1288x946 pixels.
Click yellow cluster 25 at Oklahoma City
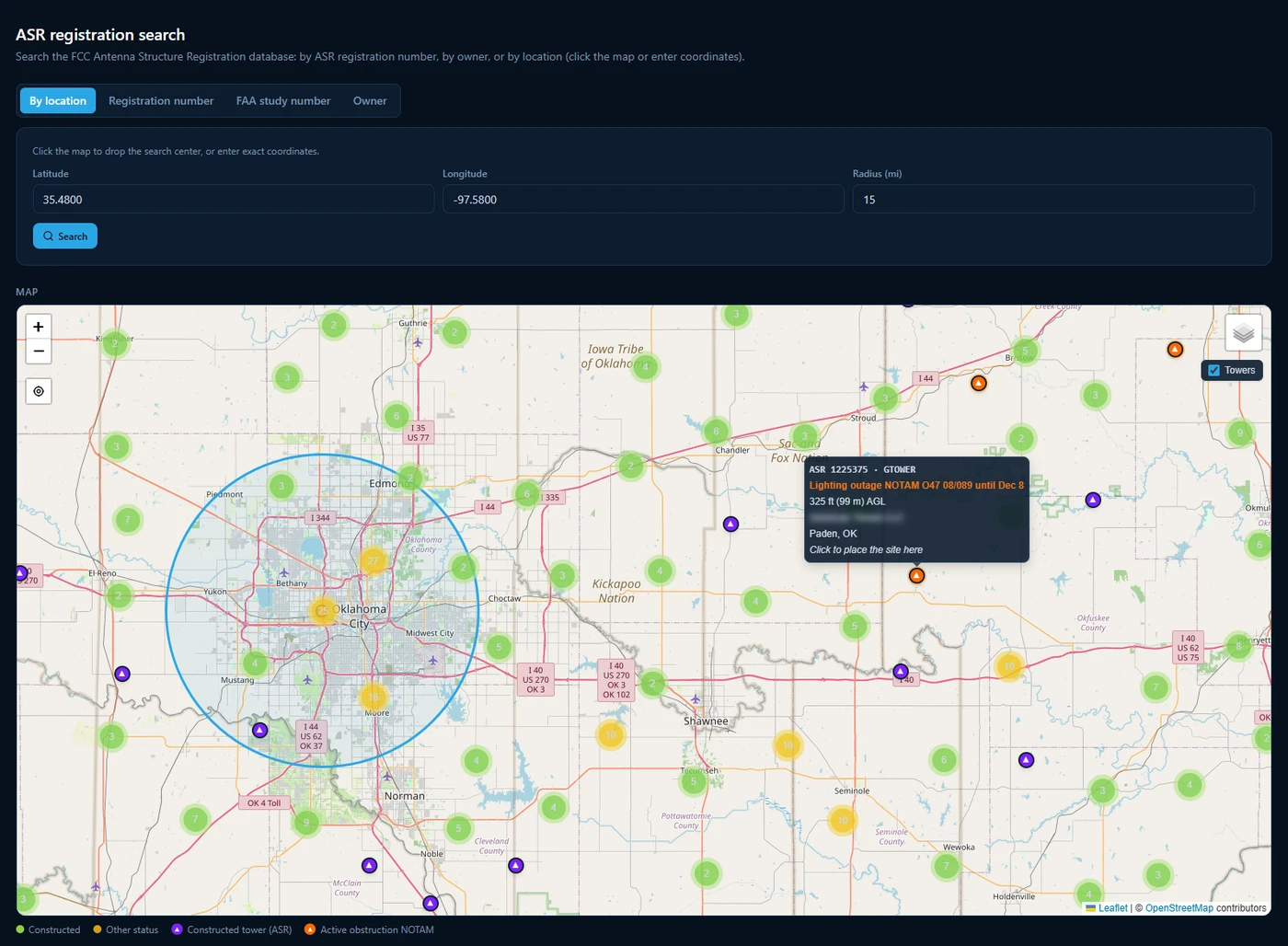(322, 610)
